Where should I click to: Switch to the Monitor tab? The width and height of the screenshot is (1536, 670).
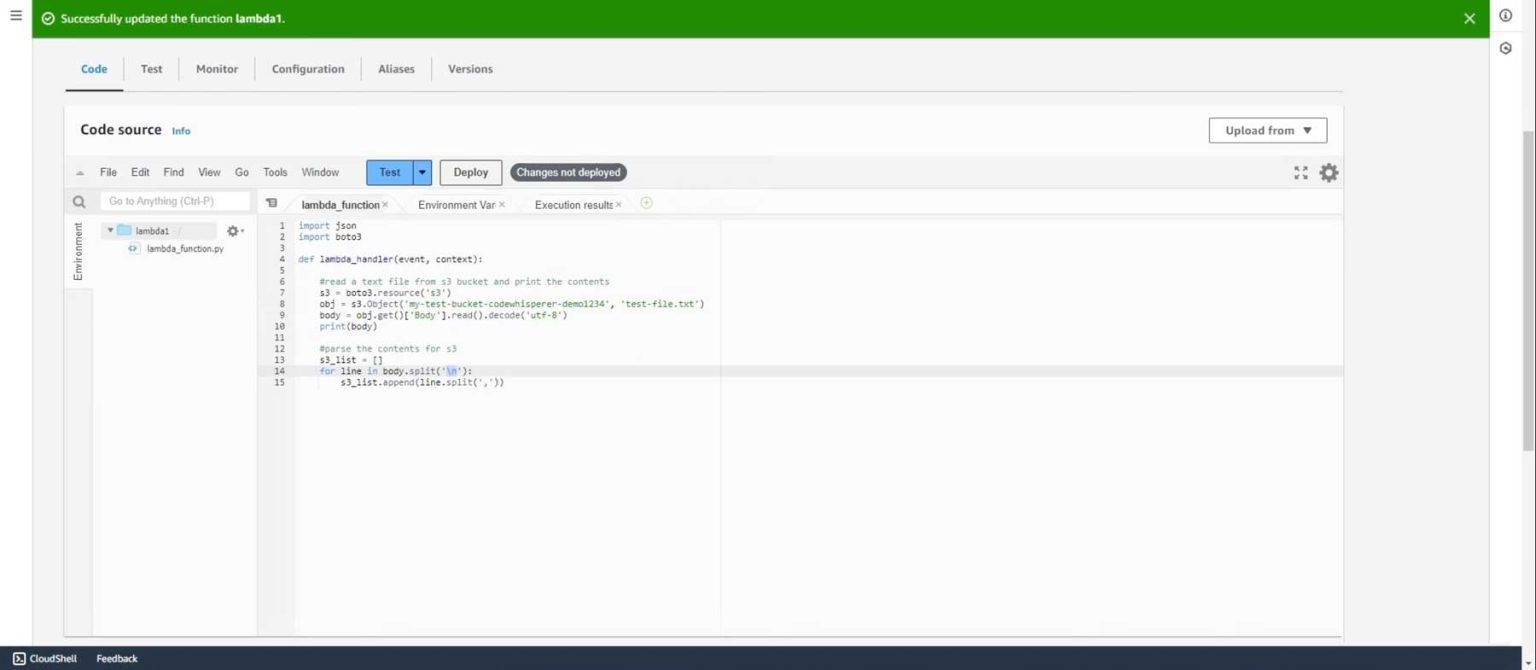pos(216,69)
